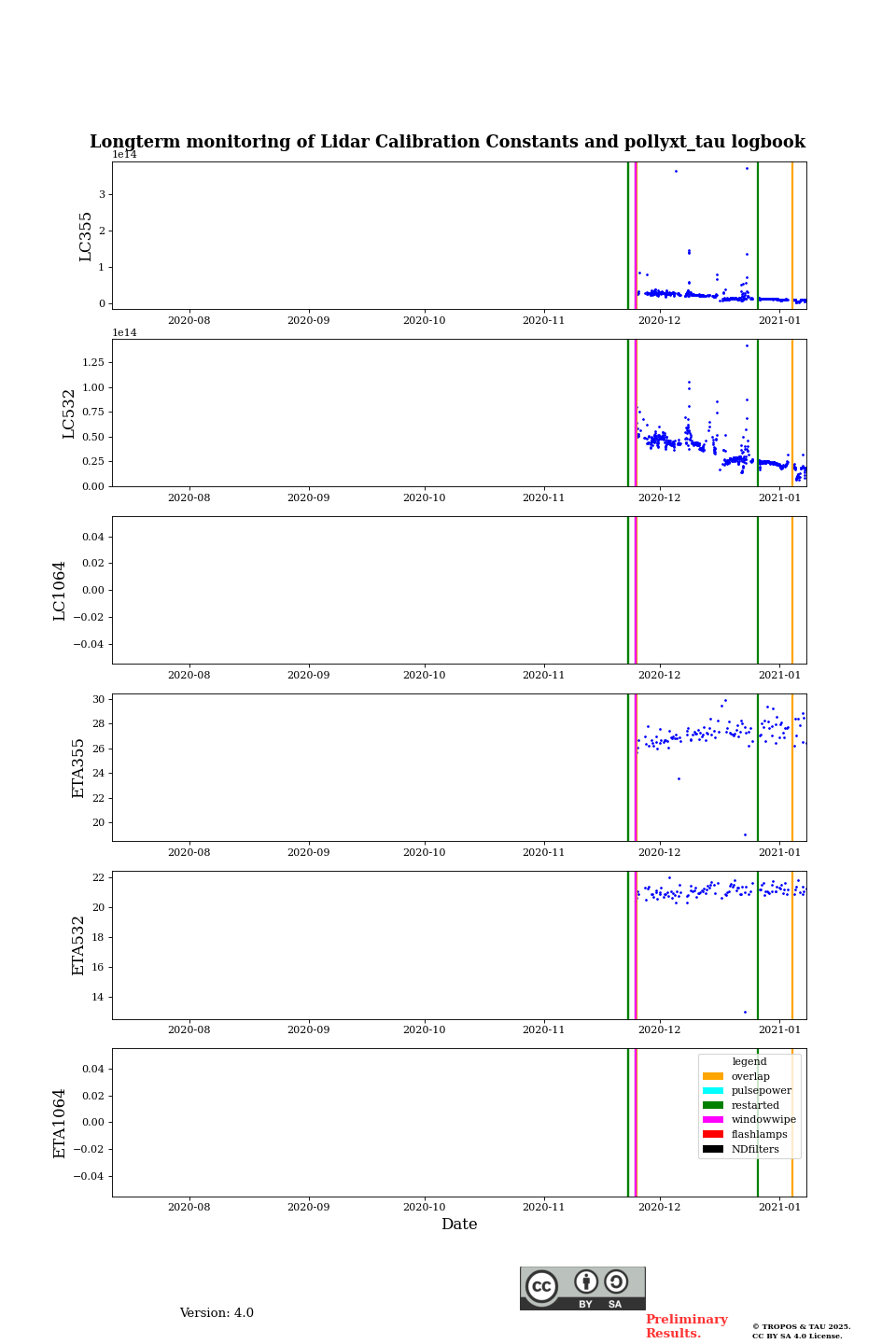
Task: Click the orange overlap legend swatch
Action: point(713,1076)
